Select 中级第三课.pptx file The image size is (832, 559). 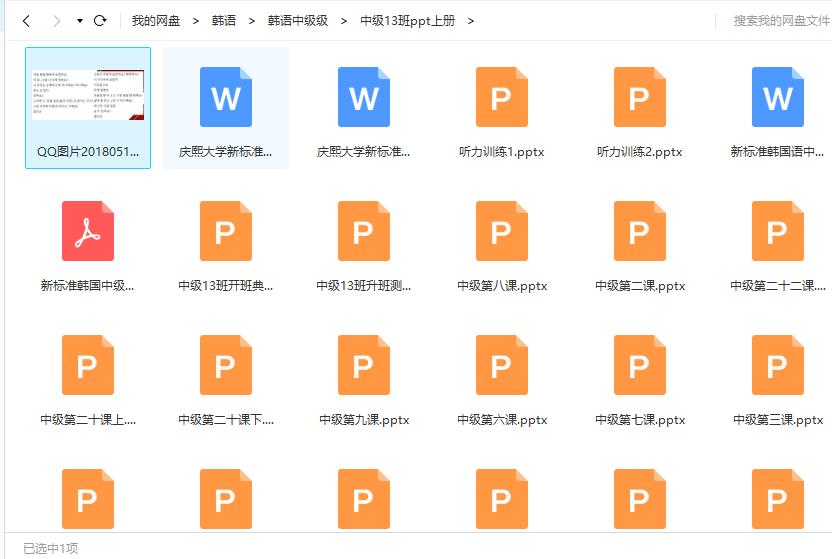click(777, 365)
